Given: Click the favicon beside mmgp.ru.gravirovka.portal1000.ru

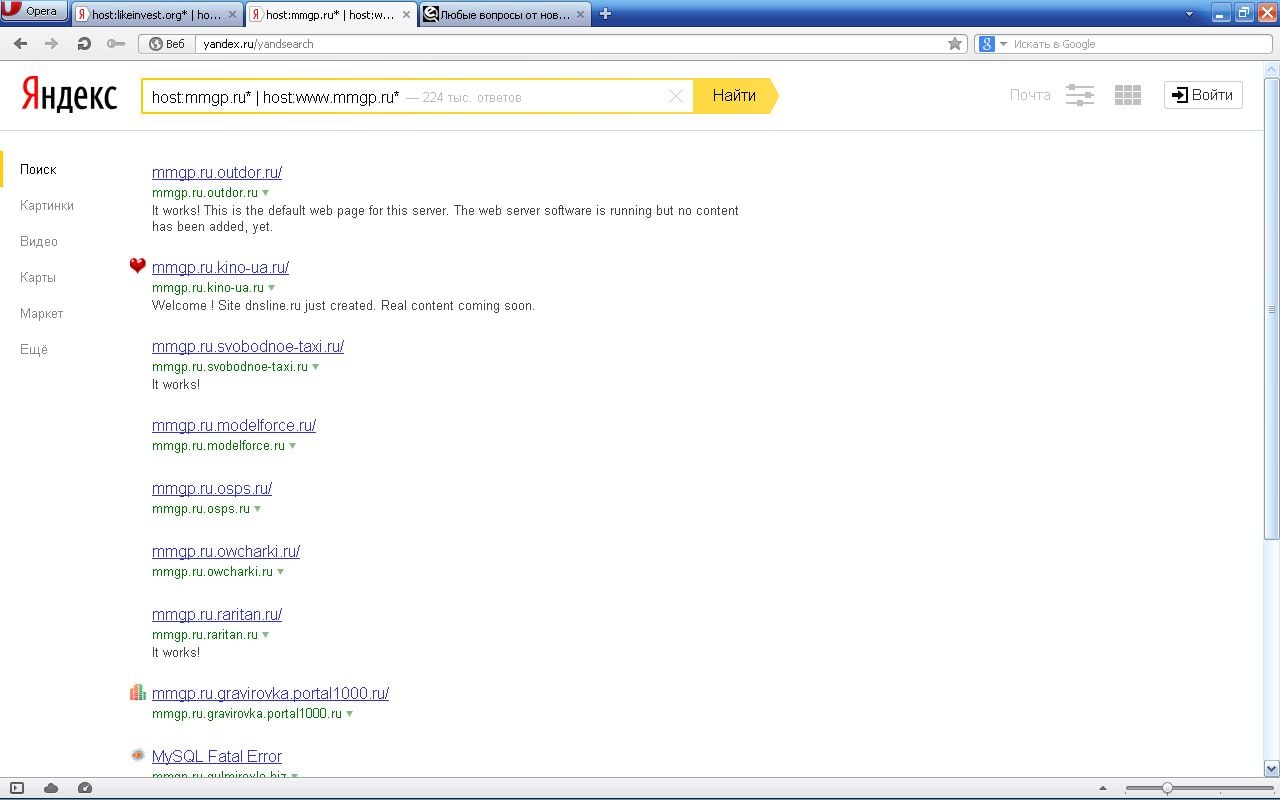Looking at the screenshot, I should (138, 692).
